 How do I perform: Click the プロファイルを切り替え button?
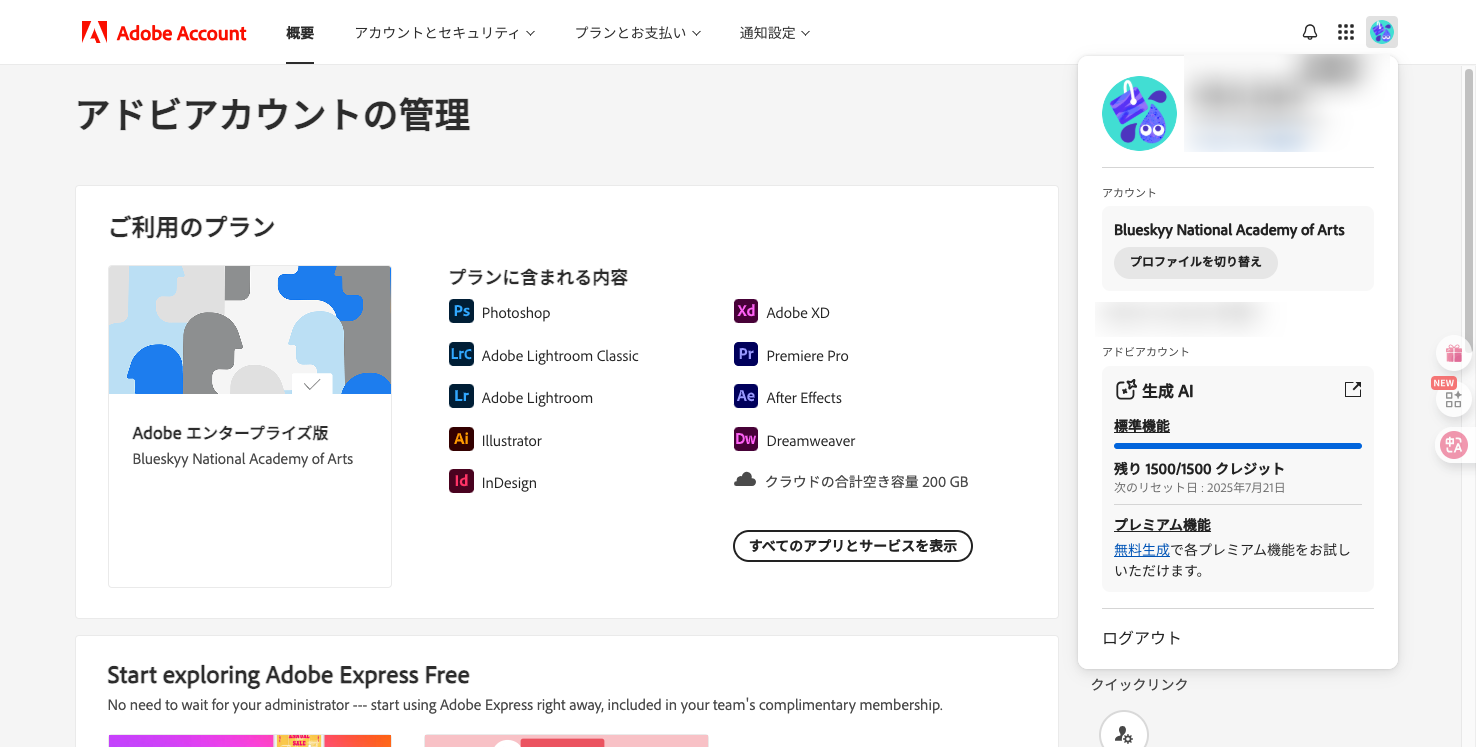[x=1195, y=263]
